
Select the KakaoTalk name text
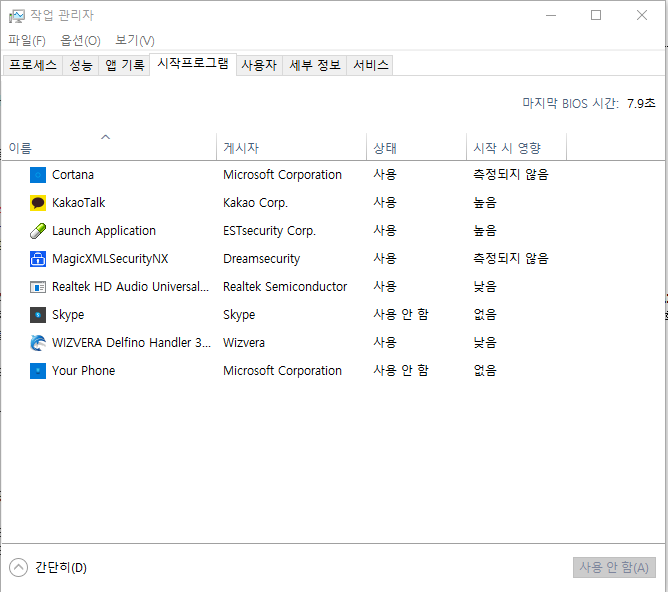click(x=79, y=203)
